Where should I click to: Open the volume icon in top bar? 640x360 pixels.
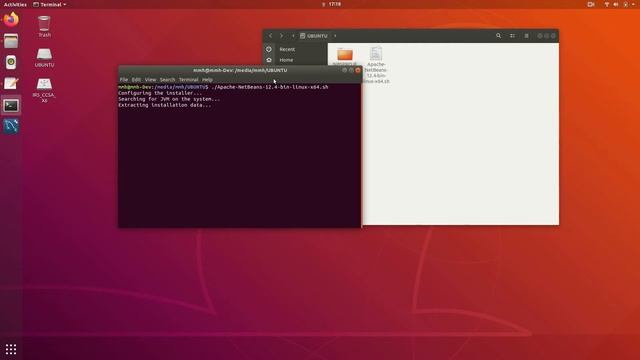(616, 4)
